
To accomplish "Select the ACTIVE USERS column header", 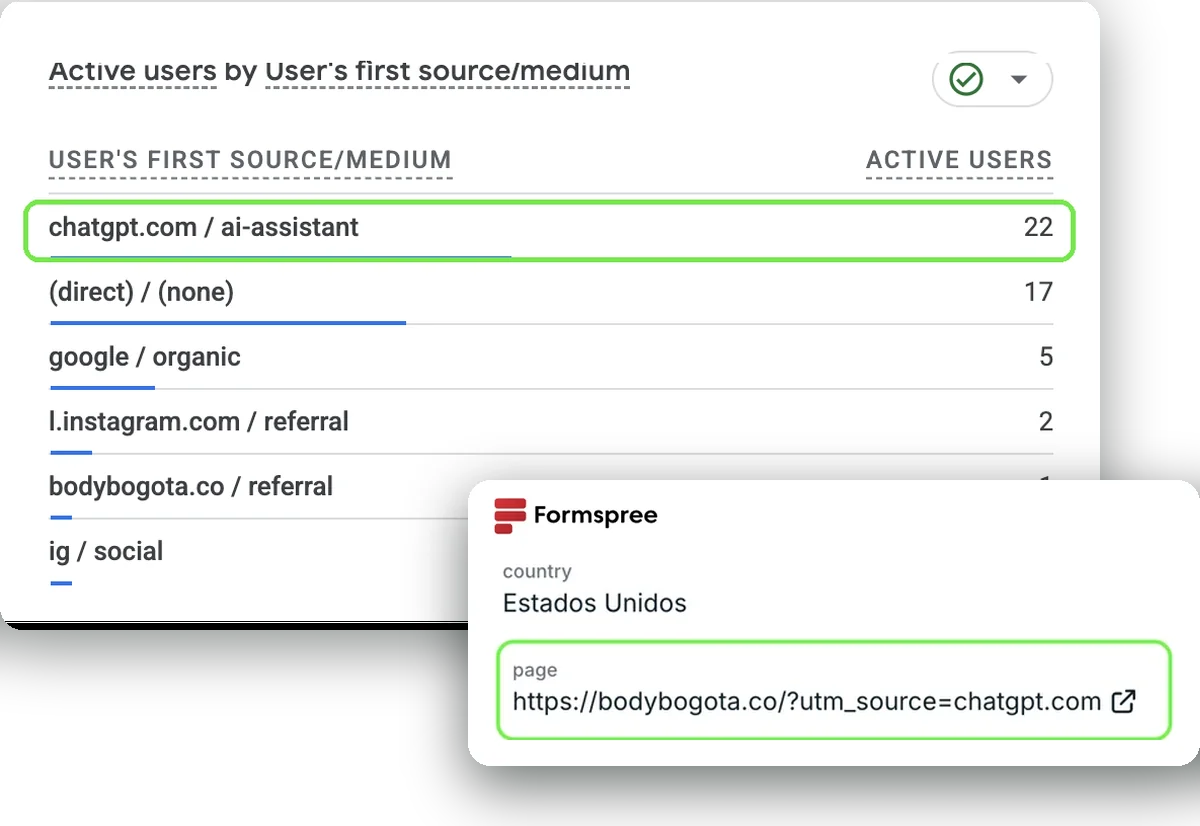I will click(x=959, y=160).
